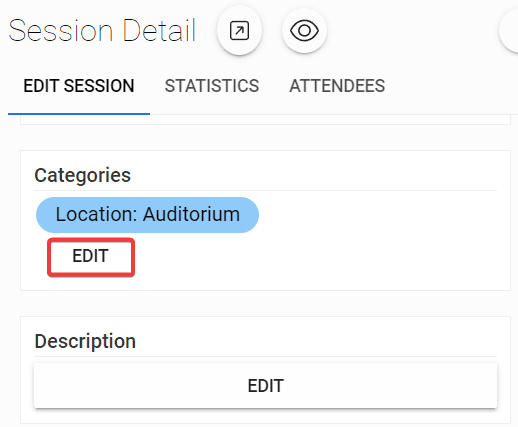
Task: Select the Location: Auditorium chip
Action: click(x=147, y=214)
